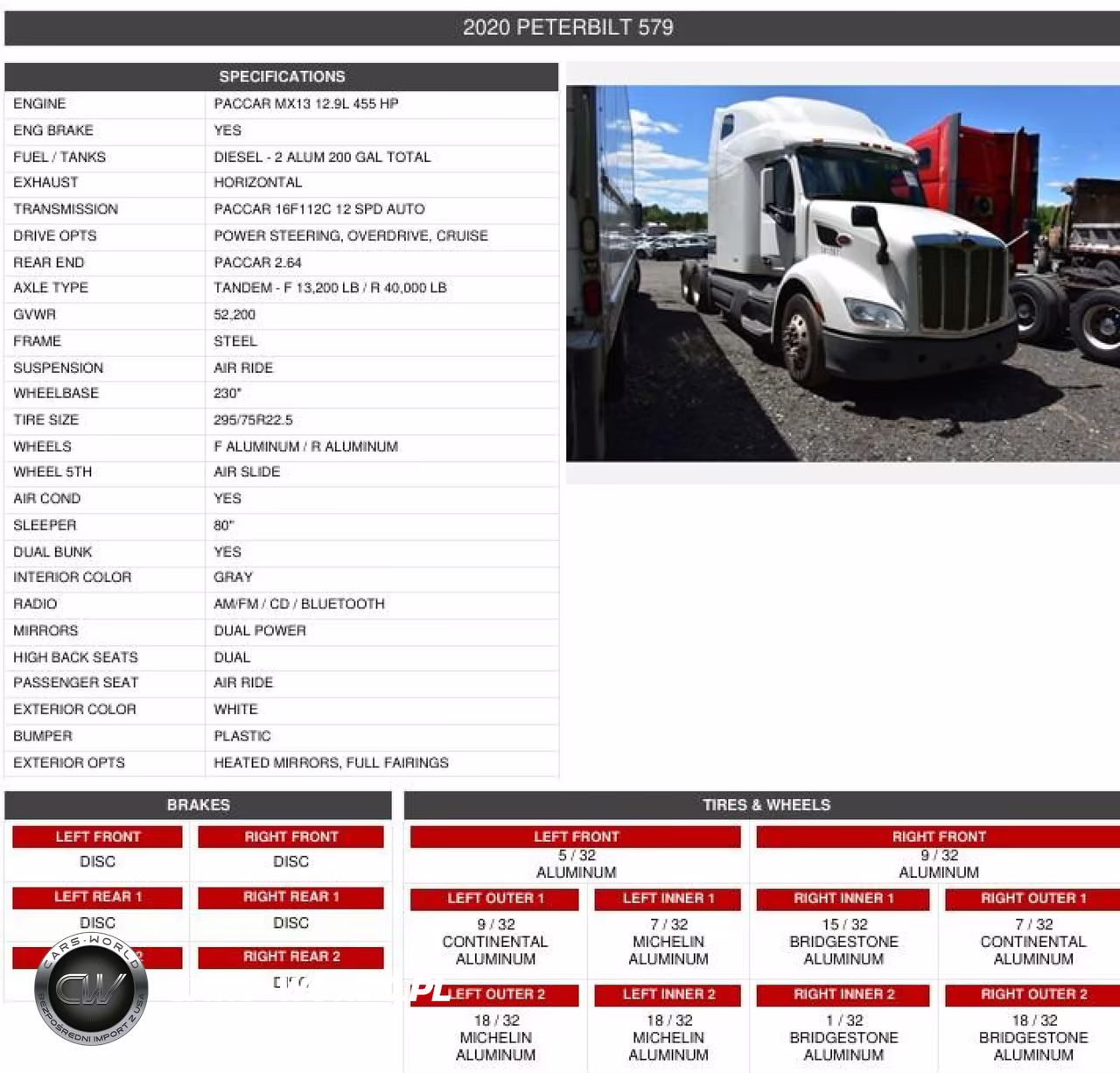Select 'DIESEL - 2 ALUM 200 GAL TOTAL'
Viewport: 1120px width, 1073px height.
click(x=322, y=158)
